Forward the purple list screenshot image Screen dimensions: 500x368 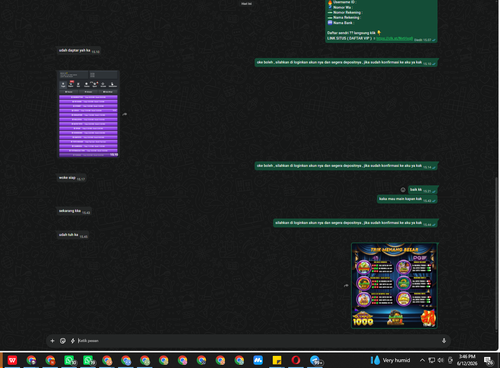[124, 114]
